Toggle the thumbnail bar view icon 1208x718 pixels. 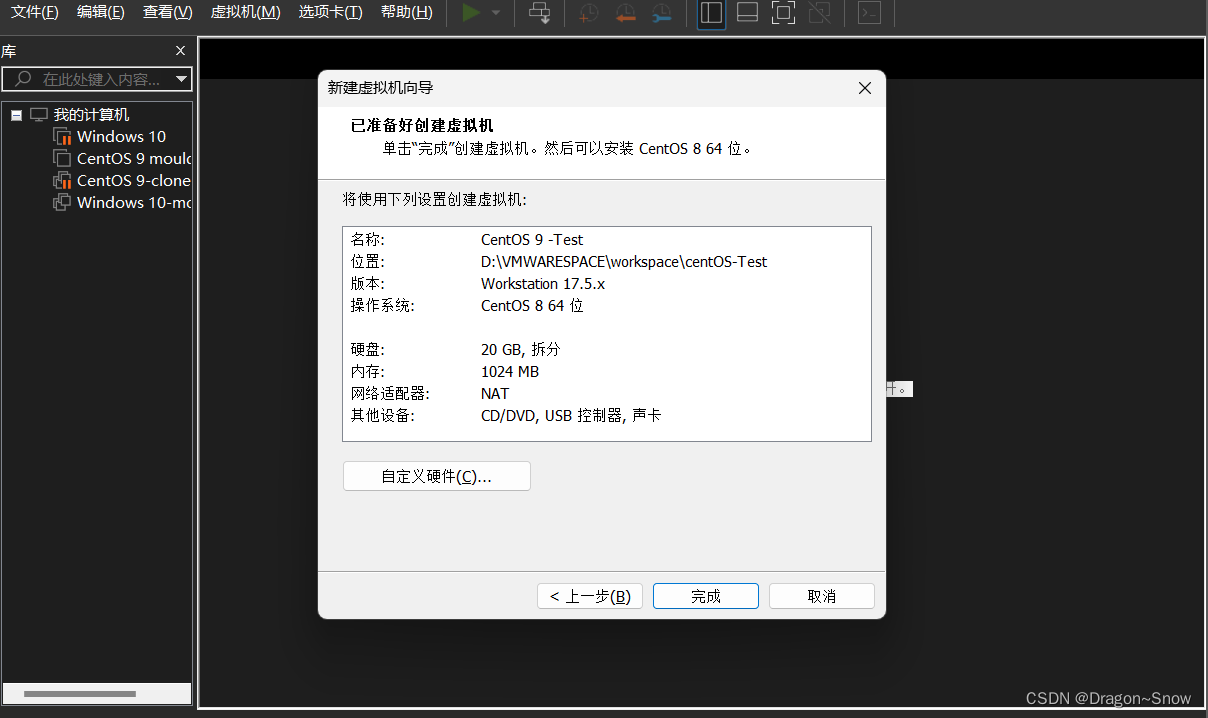pyautogui.click(x=747, y=13)
